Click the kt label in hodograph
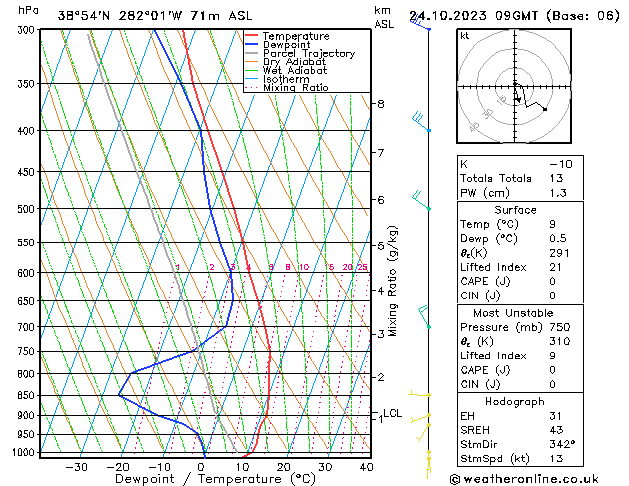The height and width of the screenshot is (486, 629). (x=465, y=36)
